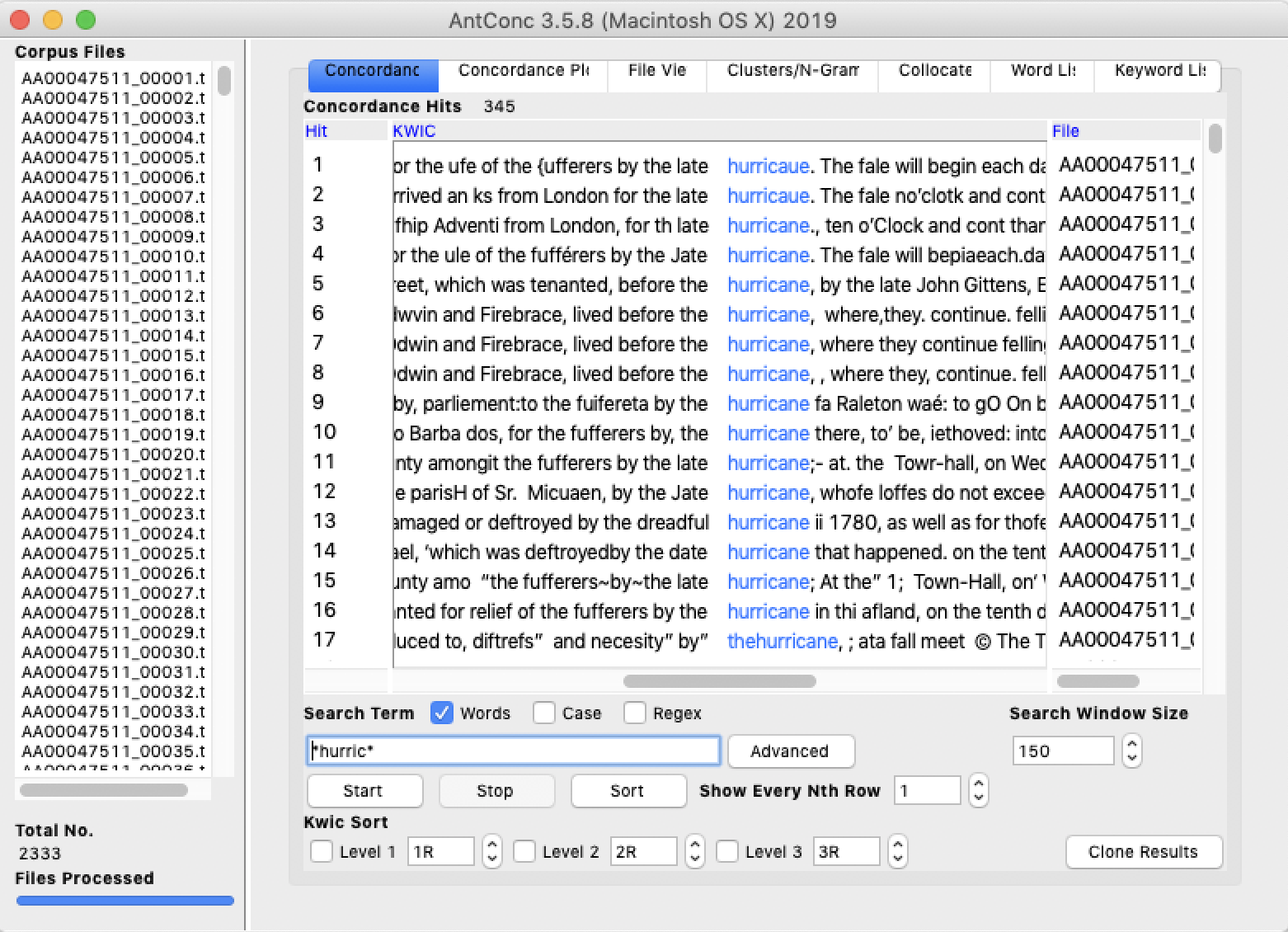Select corpus file AA00047511_00005.t
1288x932 pixels.
coord(114,158)
